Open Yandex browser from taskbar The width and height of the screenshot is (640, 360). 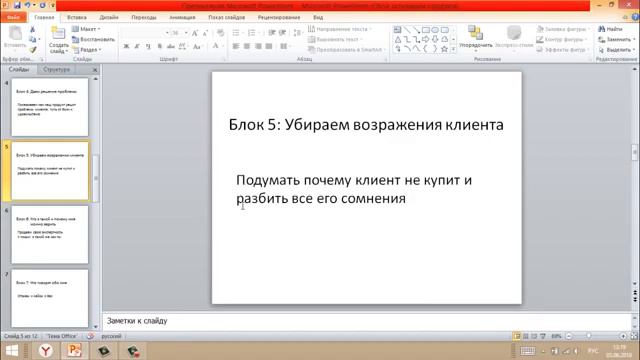click(x=46, y=351)
